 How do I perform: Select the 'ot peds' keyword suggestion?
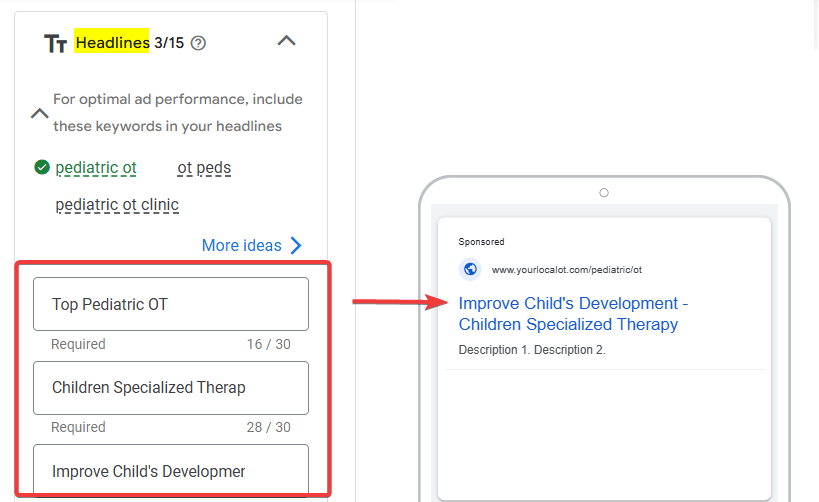point(204,168)
